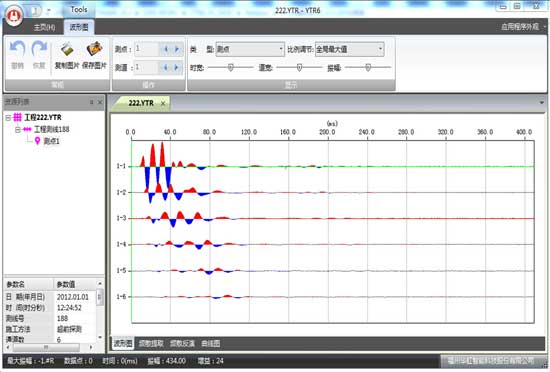This screenshot has height=372, width=550.
Task: Go to previous 测道 with left arrow
Action: [x=166, y=67]
